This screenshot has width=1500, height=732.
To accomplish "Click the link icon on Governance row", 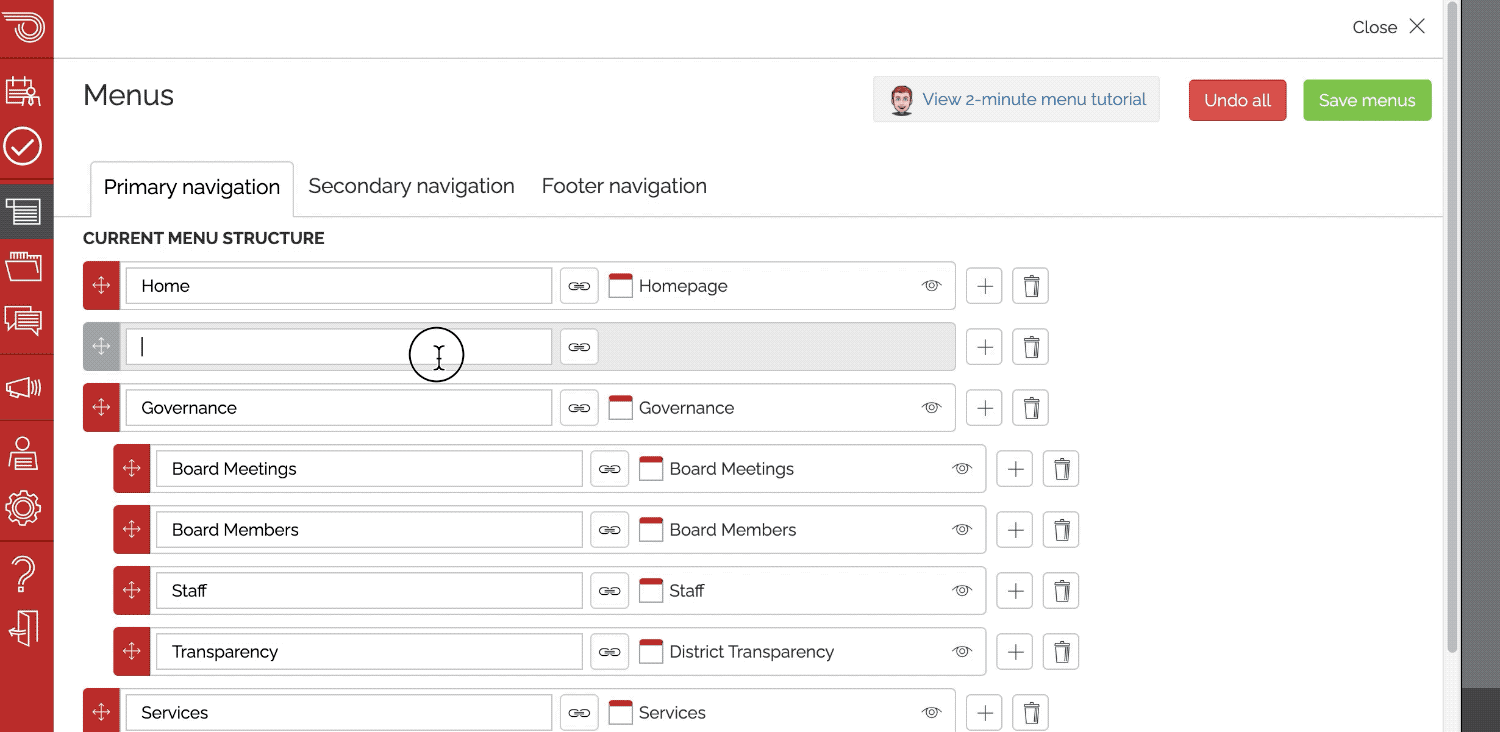I will click(x=579, y=408).
